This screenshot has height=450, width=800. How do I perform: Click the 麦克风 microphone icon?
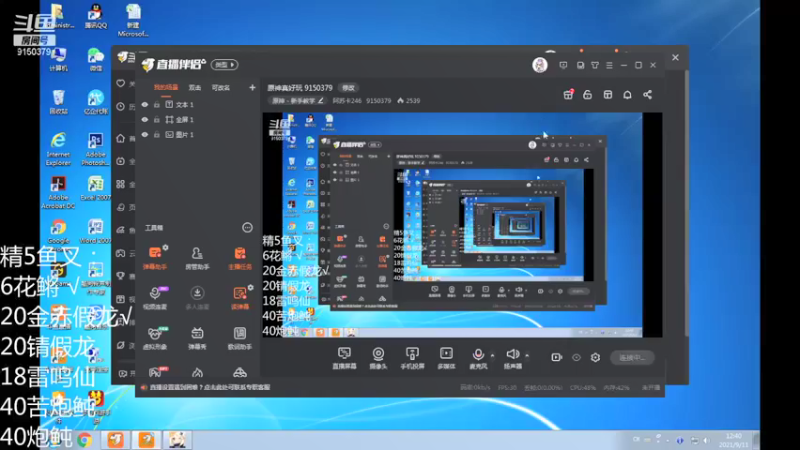478,357
